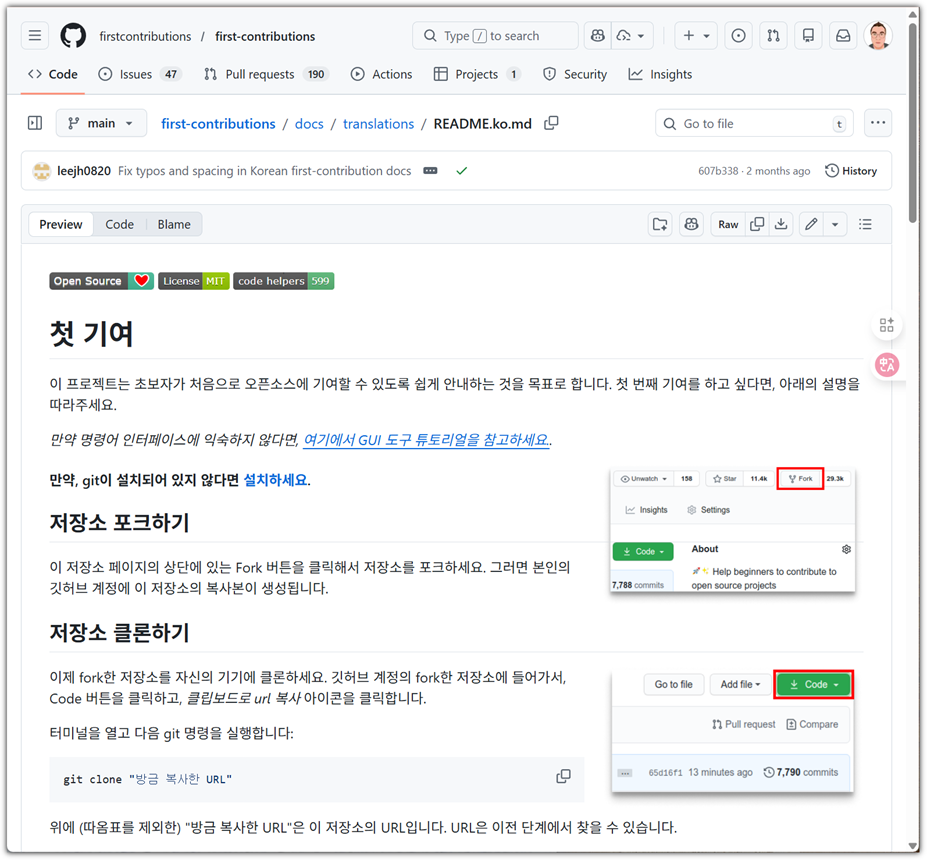Screen dimensions: 927x860
Task: Open commit History
Action: coord(851,171)
